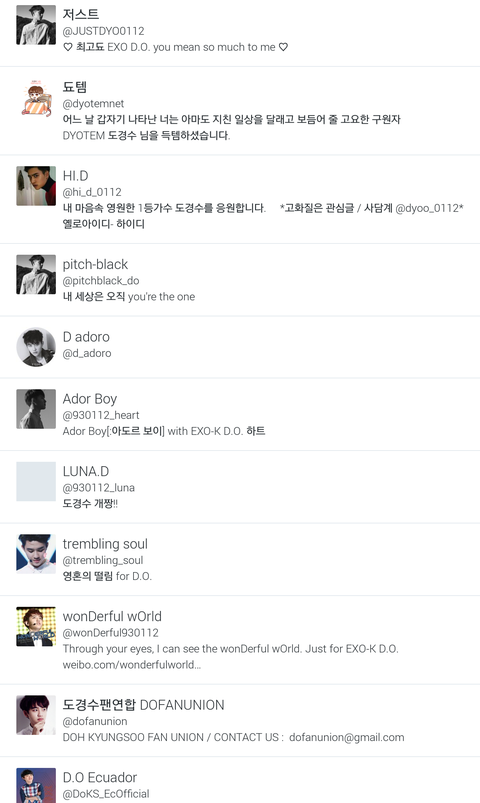
Task: Open the HI.D profile picture
Action: [36, 186]
